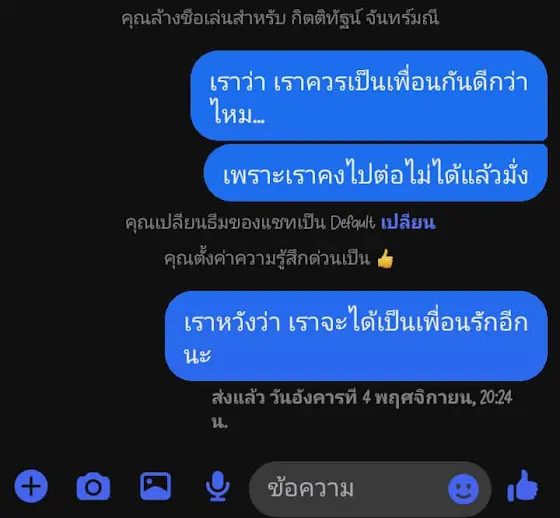Open the emoji picker smiley face
Viewport: 560px width, 518px height.
click(463, 489)
